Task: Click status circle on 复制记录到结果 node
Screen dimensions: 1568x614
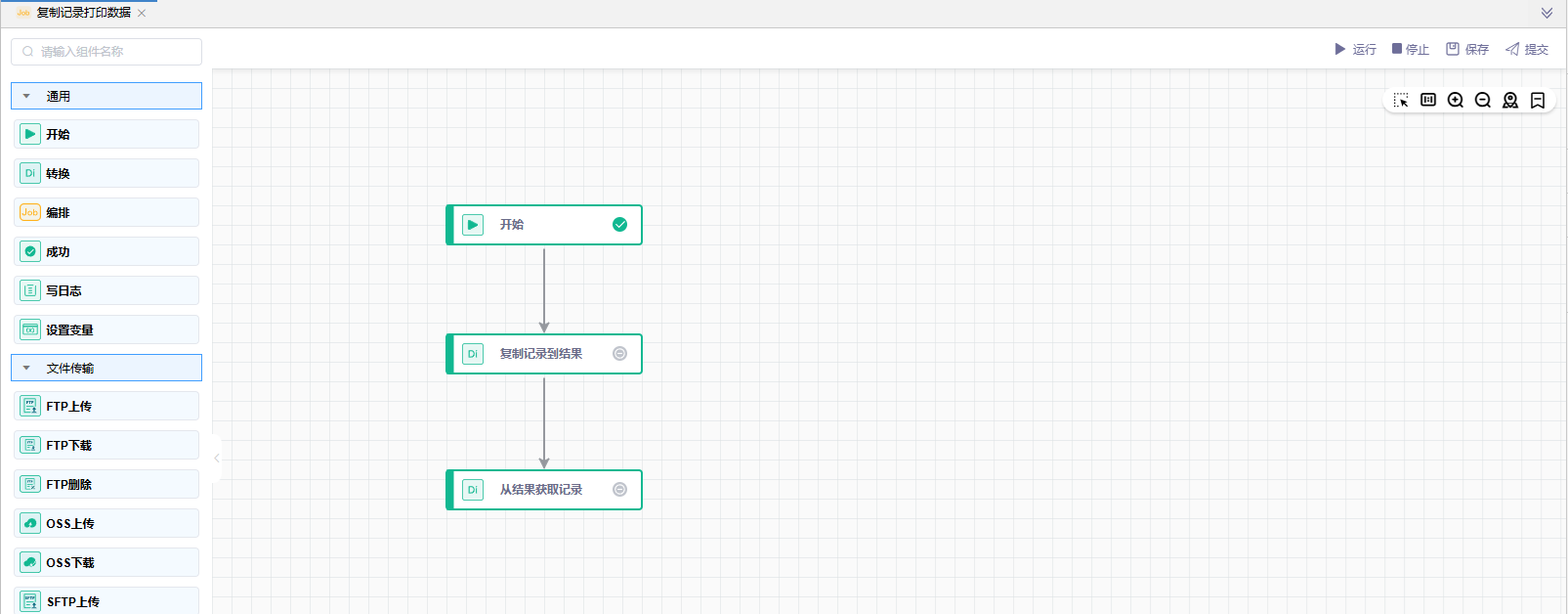Action: 619,354
